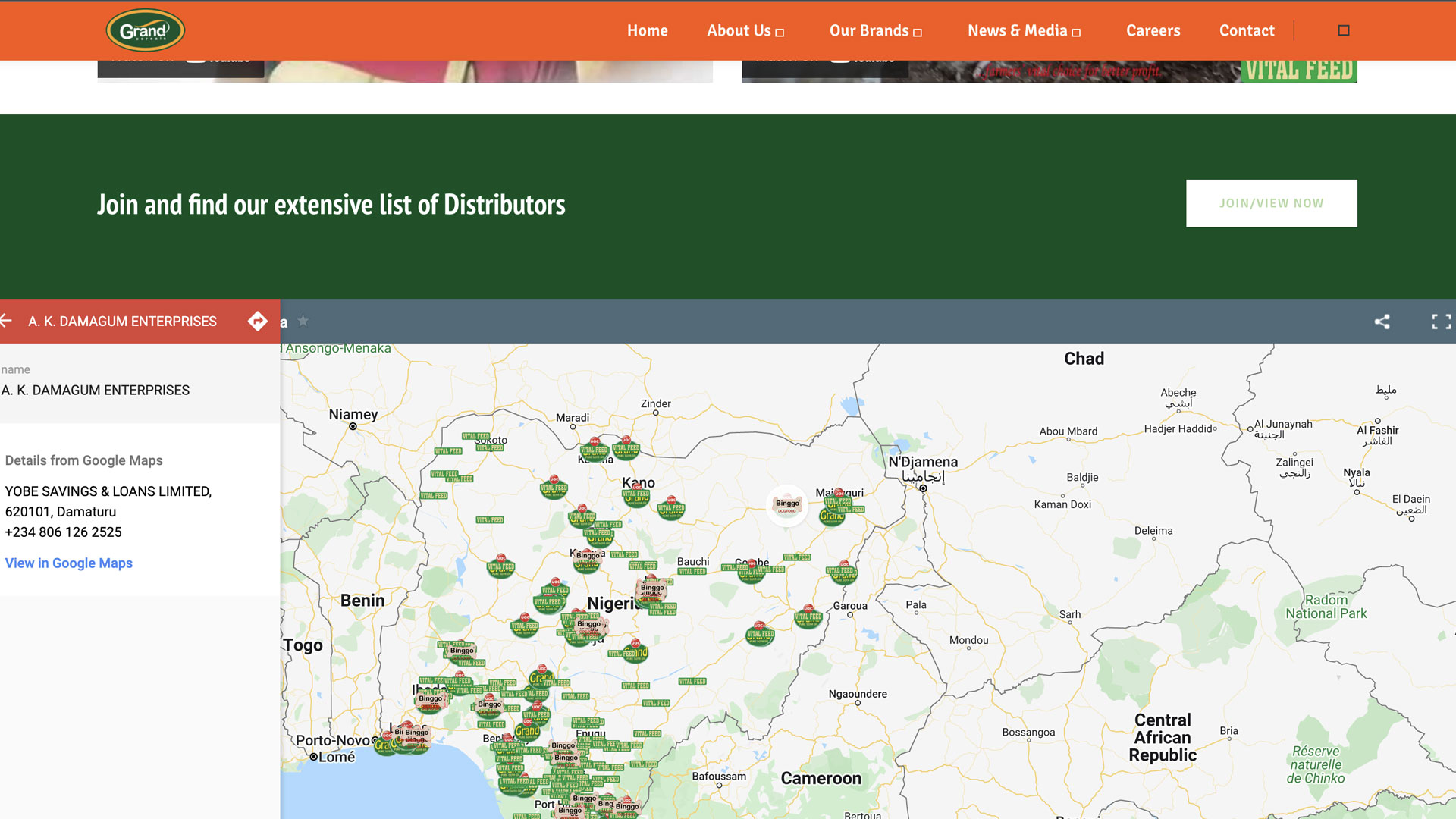Click the Togo country label

303,645
